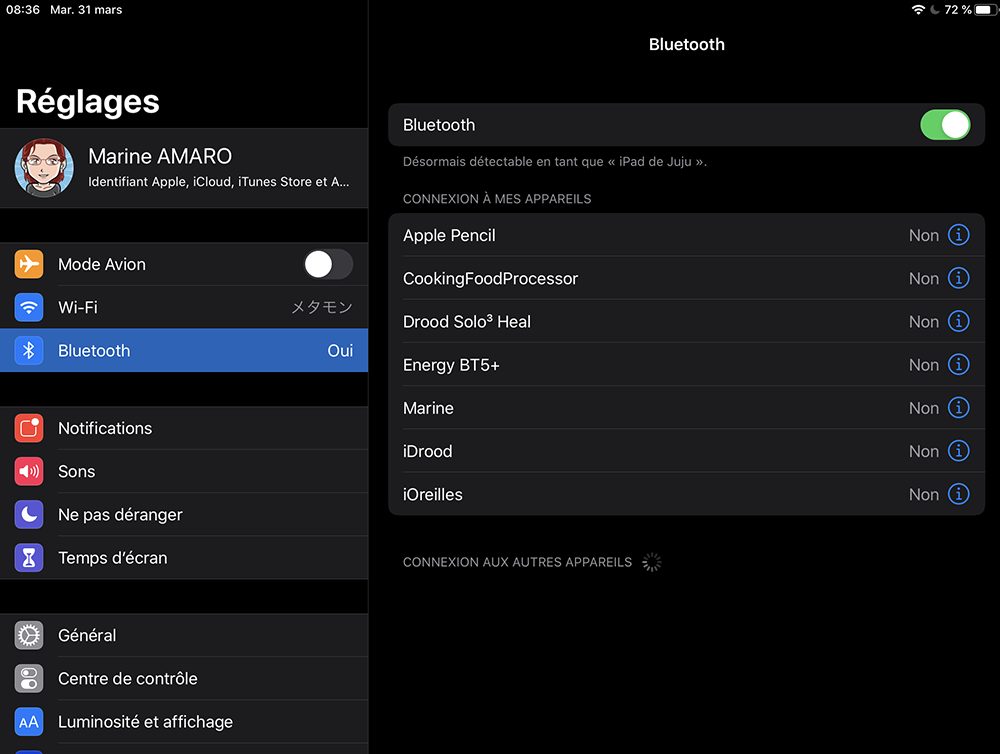Tap the Marine AMARO Apple ID profile
Viewport: 1000px width, 754px height.
[x=185, y=167]
